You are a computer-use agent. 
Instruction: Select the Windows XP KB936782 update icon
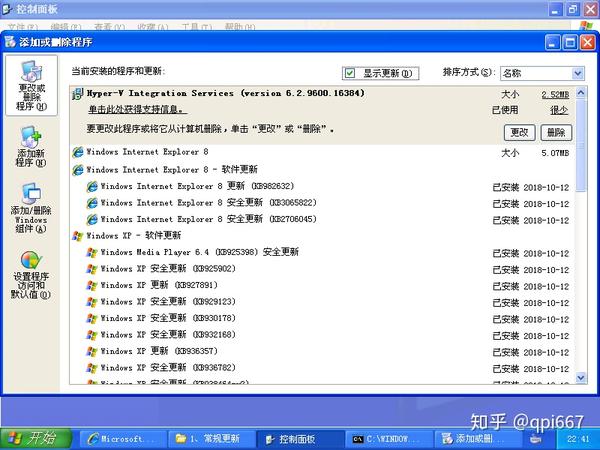[92, 368]
